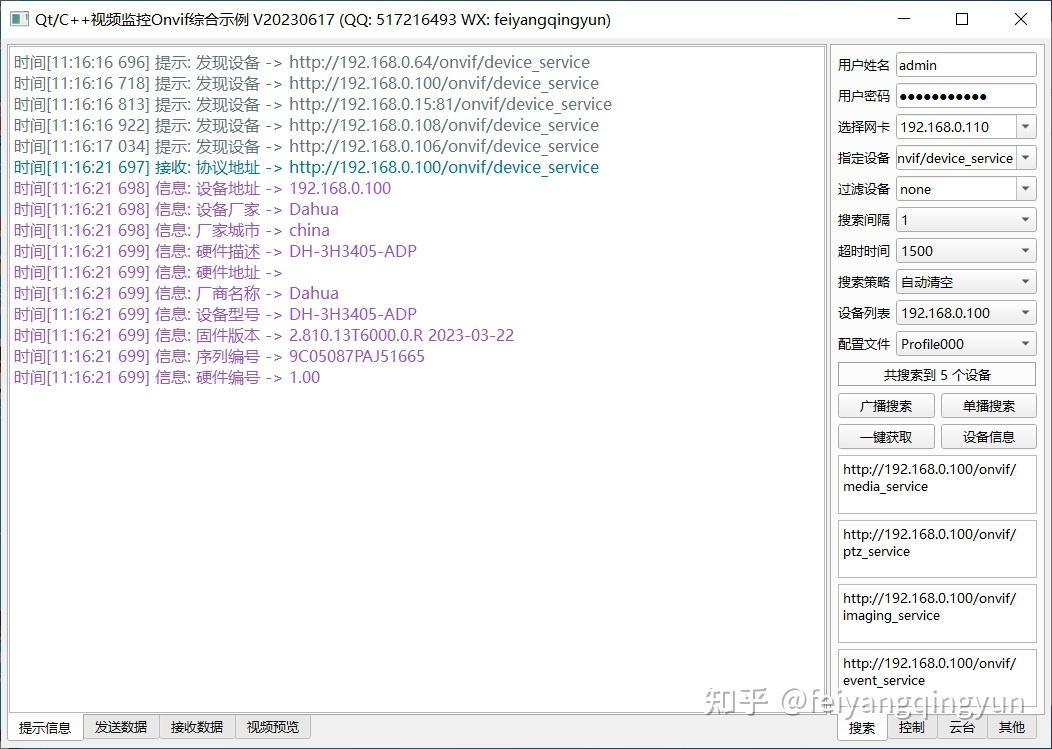The width and height of the screenshot is (1052, 749).
Task: Switch to the 云台 PTZ tab
Action: point(961,727)
